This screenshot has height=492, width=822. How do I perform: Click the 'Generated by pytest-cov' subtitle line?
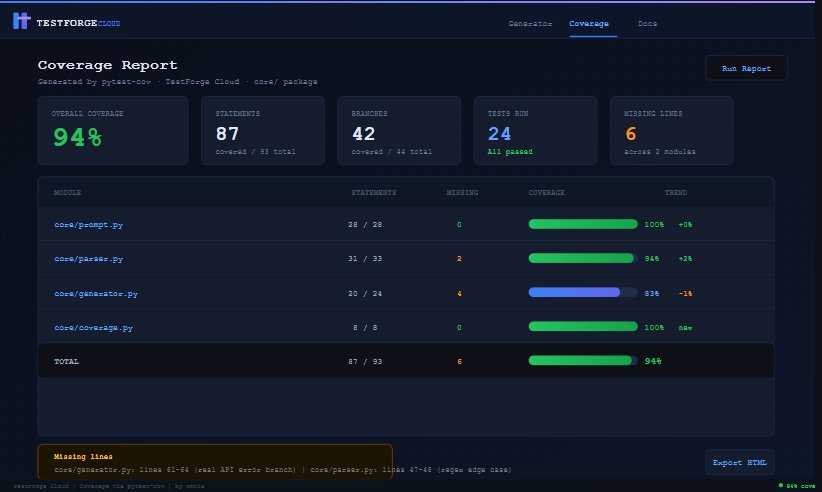coord(177,82)
